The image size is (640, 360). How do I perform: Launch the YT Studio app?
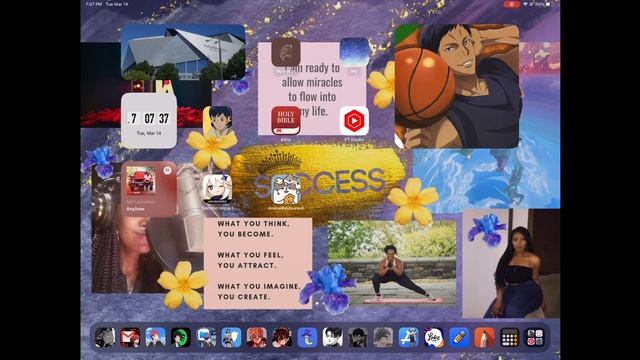(354, 121)
